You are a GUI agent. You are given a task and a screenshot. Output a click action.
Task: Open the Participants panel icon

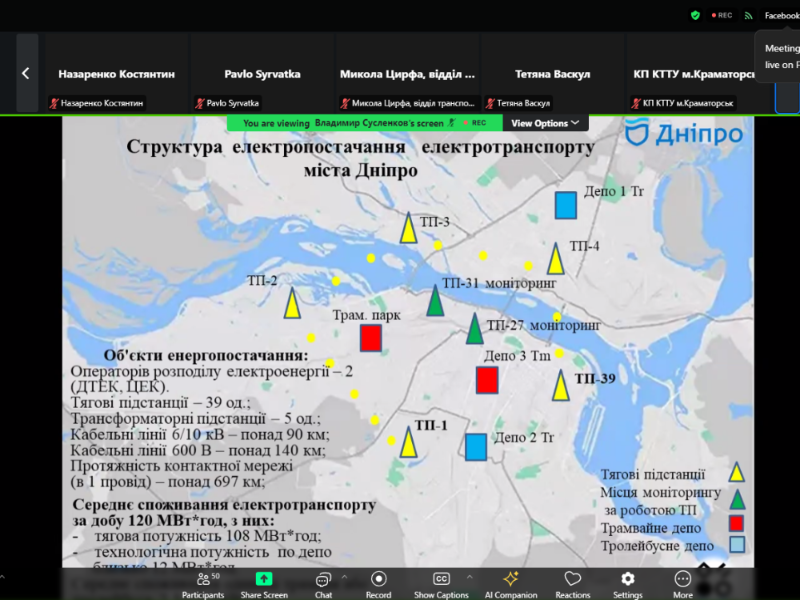[x=203, y=578]
